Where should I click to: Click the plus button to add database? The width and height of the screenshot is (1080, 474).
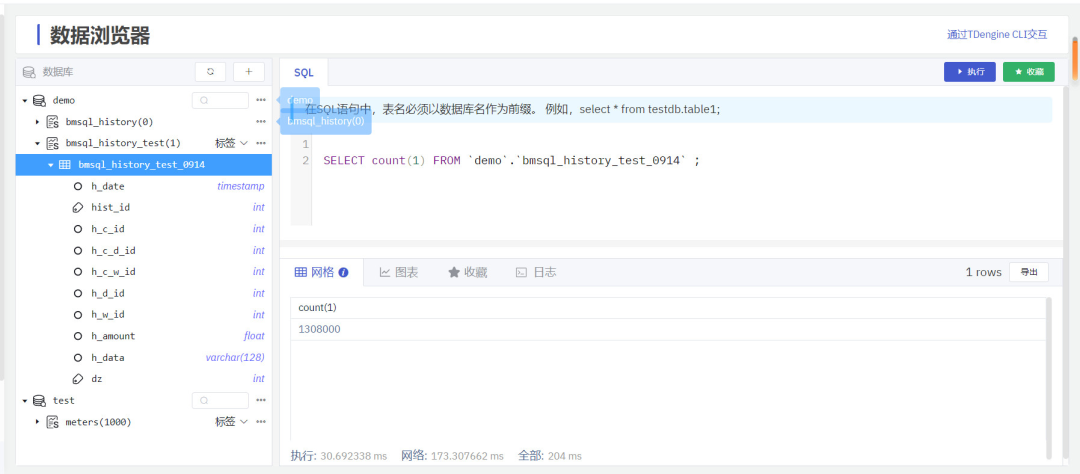249,72
